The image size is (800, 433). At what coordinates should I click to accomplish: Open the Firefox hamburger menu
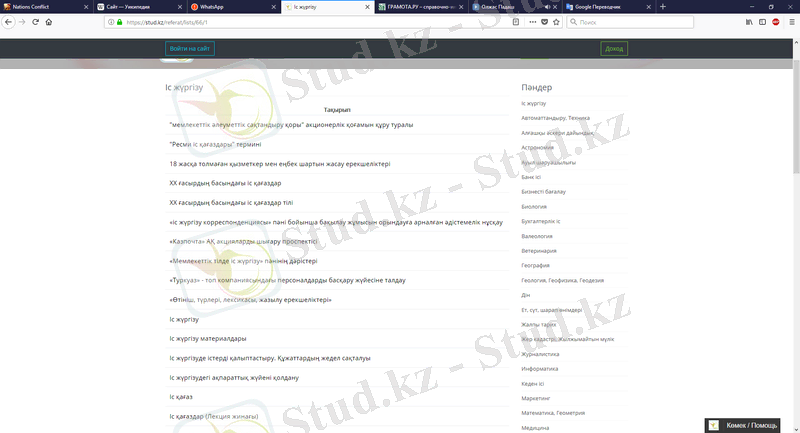(790, 21)
